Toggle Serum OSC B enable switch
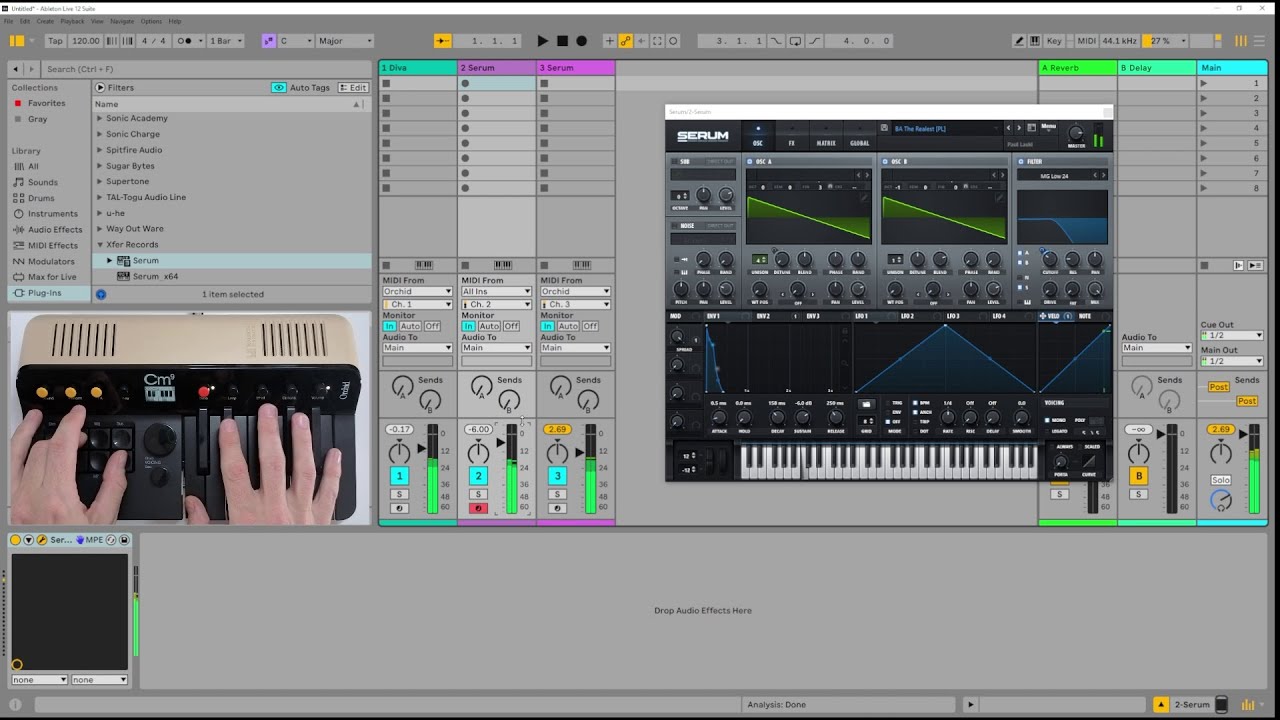This screenshot has width=1280, height=720. (887, 161)
